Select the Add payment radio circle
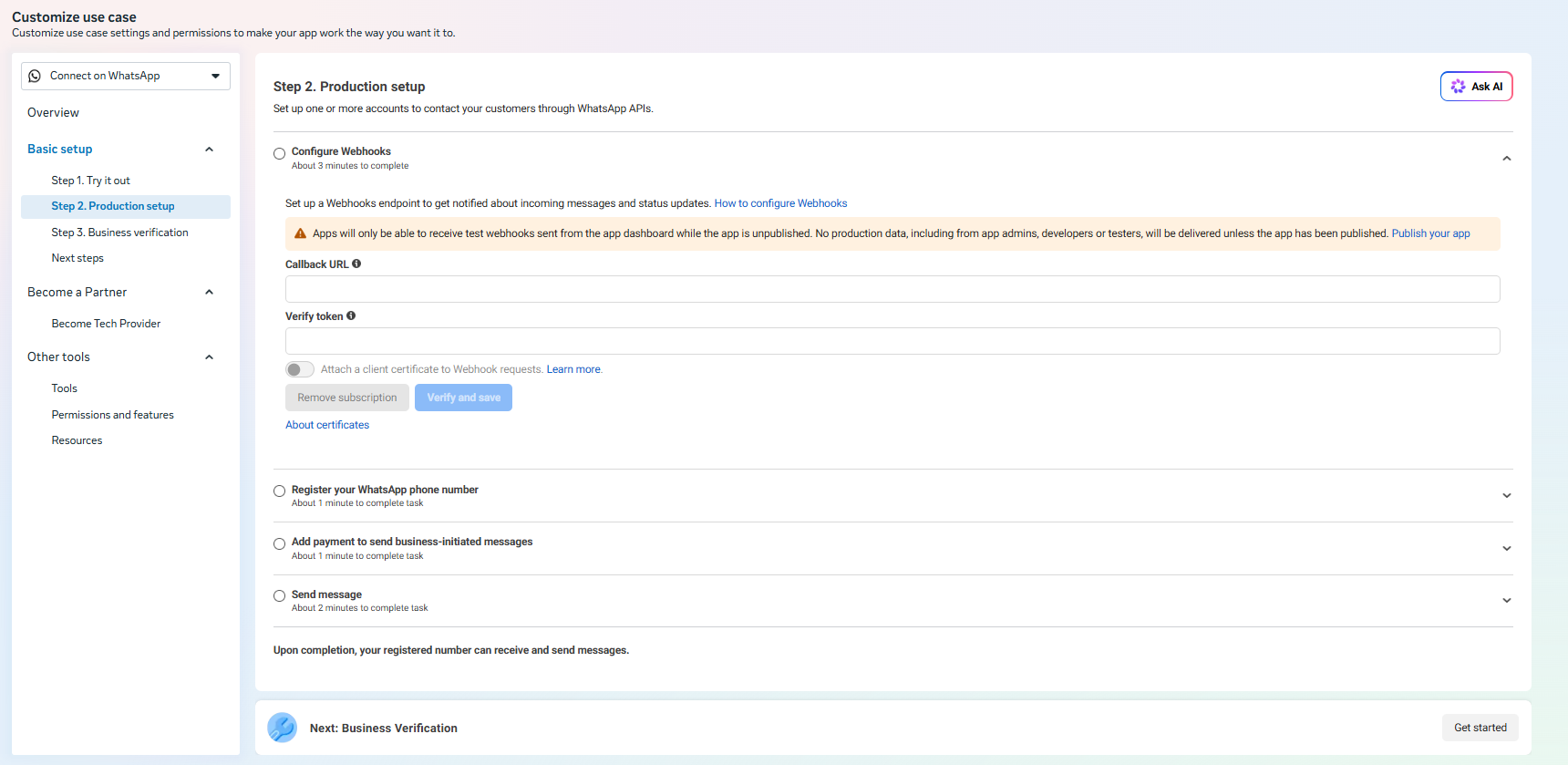 (280, 544)
